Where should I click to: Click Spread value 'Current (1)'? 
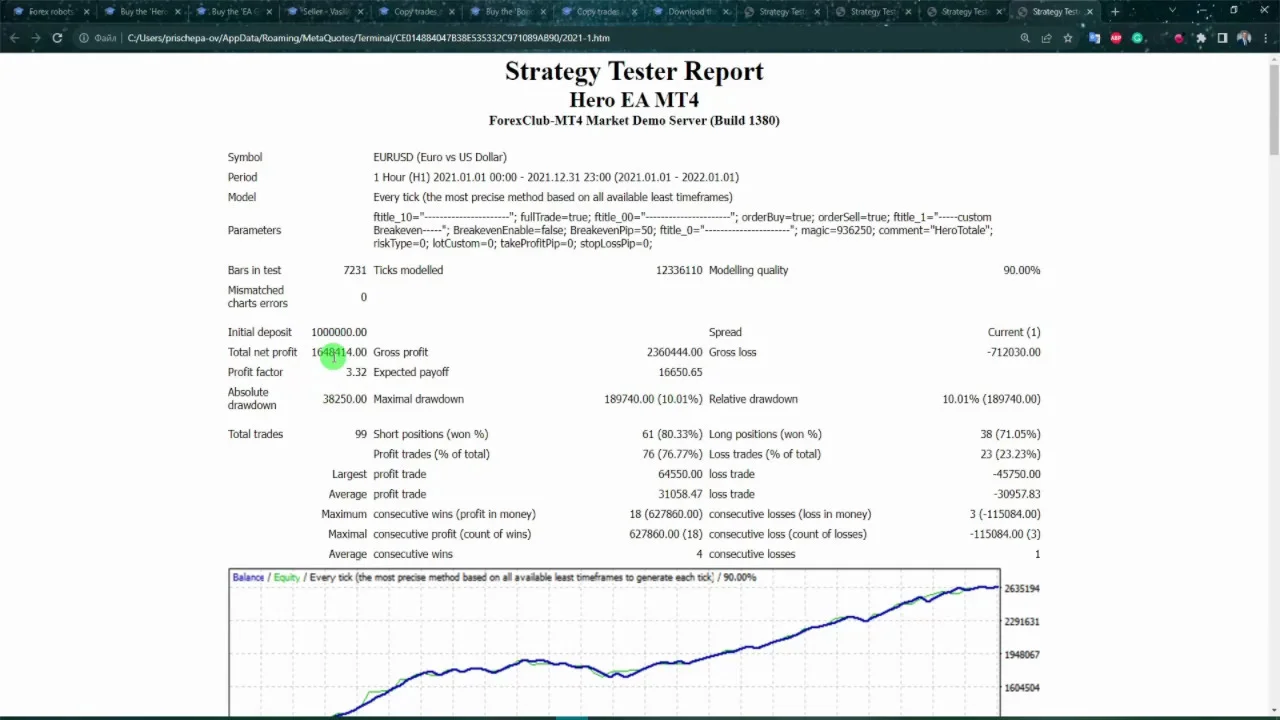point(1014,332)
